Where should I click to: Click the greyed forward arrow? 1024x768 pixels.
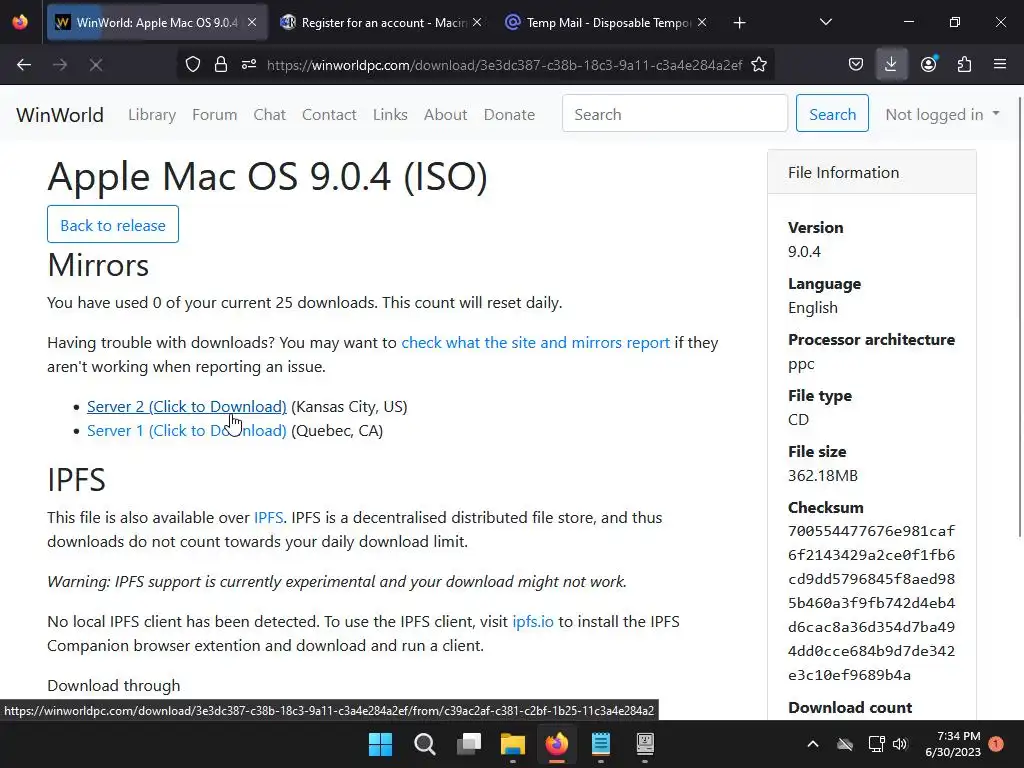click(x=60, y=65)
